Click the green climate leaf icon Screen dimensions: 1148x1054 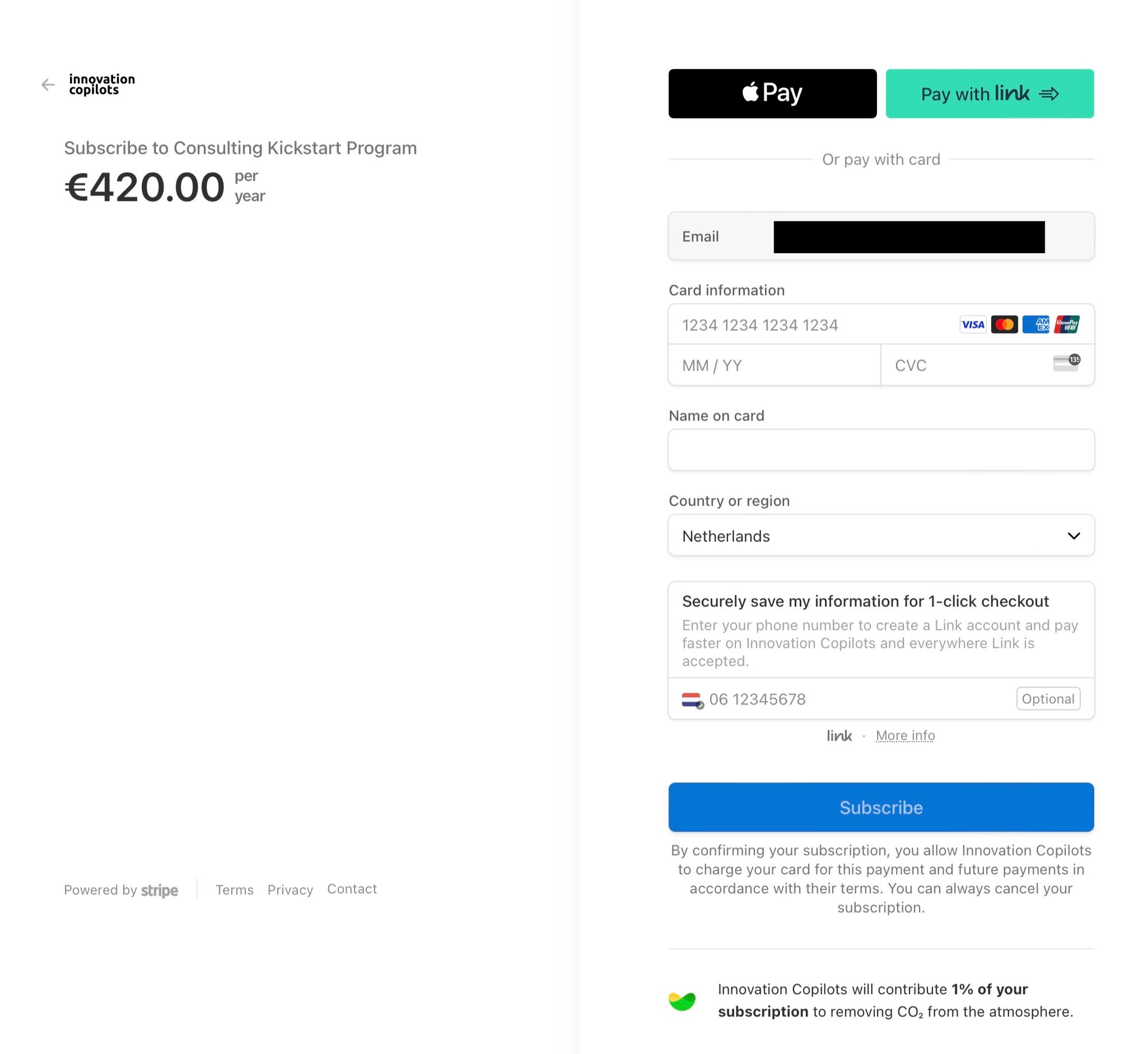(x=682, y=1002)
